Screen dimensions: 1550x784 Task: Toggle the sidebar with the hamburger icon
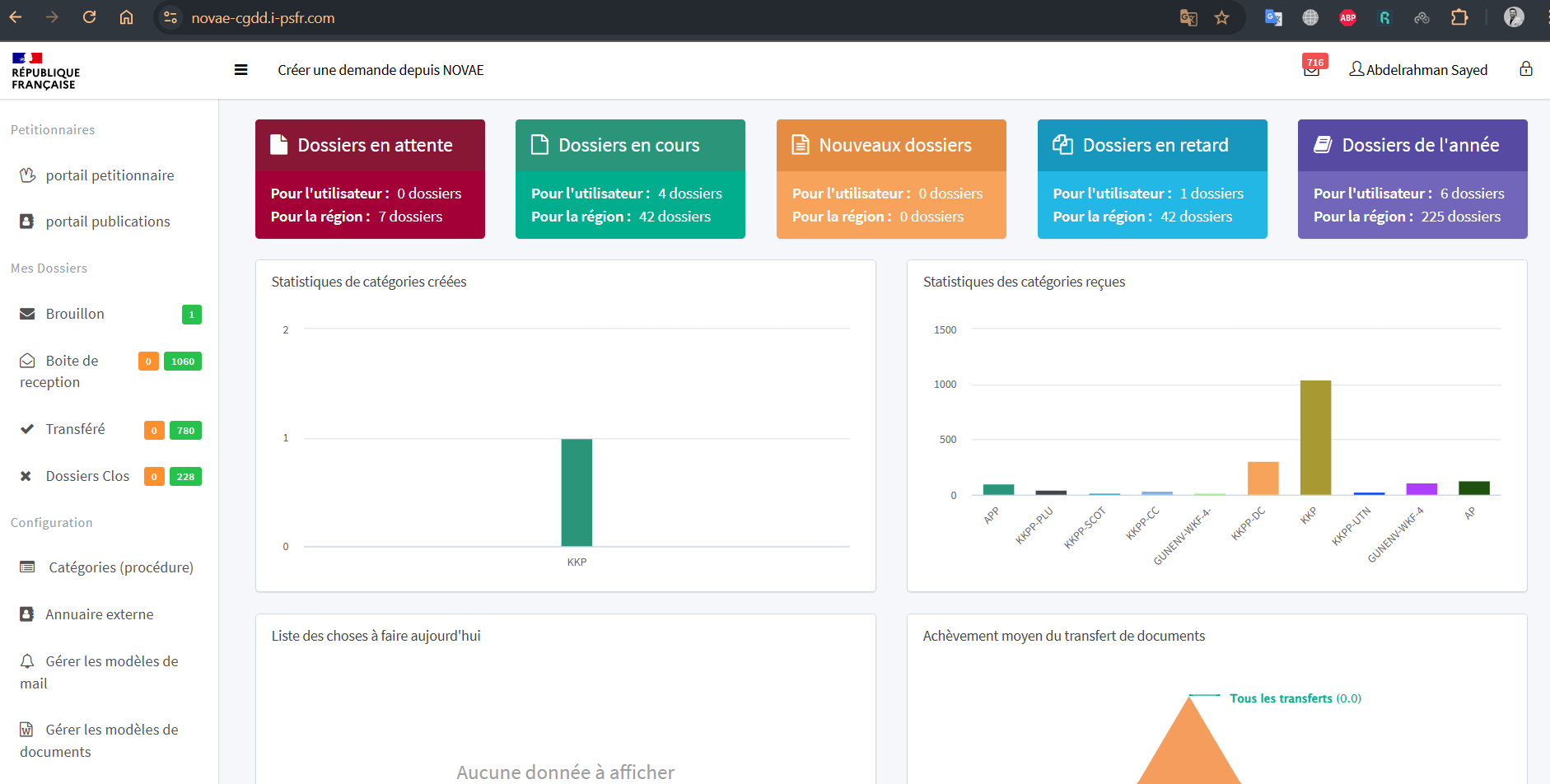click(240, 69)
